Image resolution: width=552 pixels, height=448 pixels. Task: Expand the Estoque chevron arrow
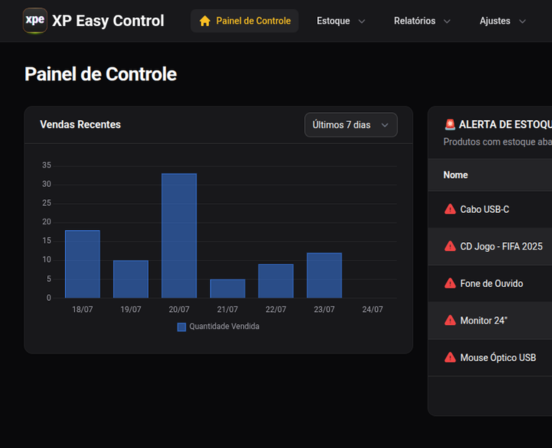362,21
